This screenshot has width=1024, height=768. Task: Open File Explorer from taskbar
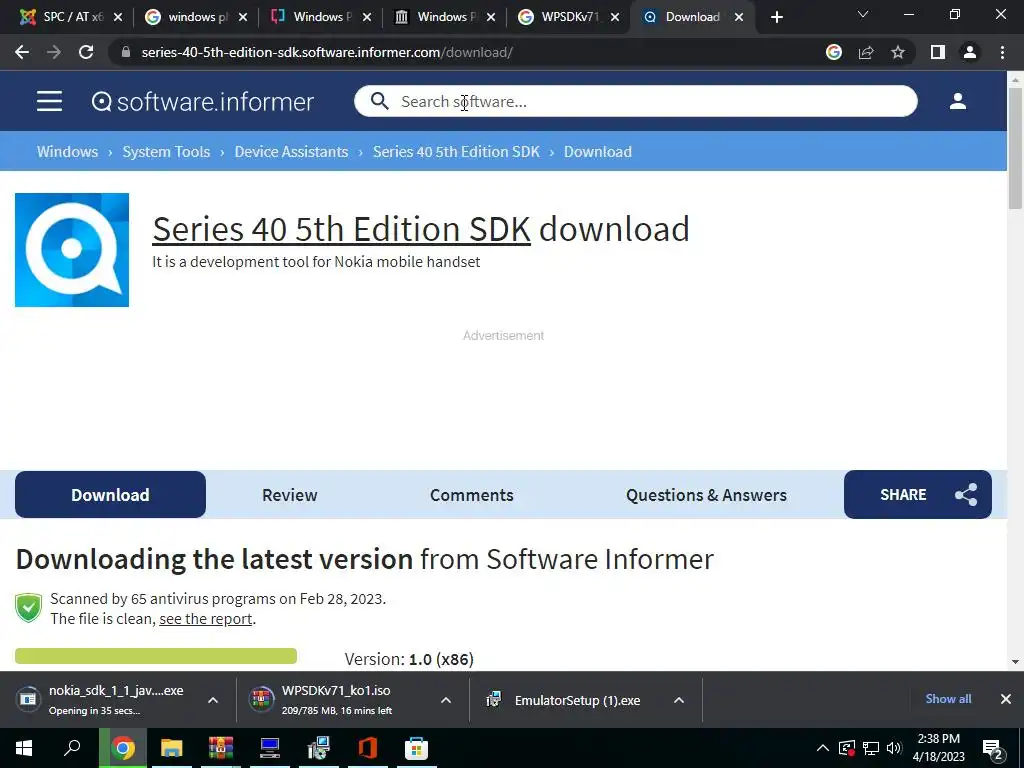171,748
